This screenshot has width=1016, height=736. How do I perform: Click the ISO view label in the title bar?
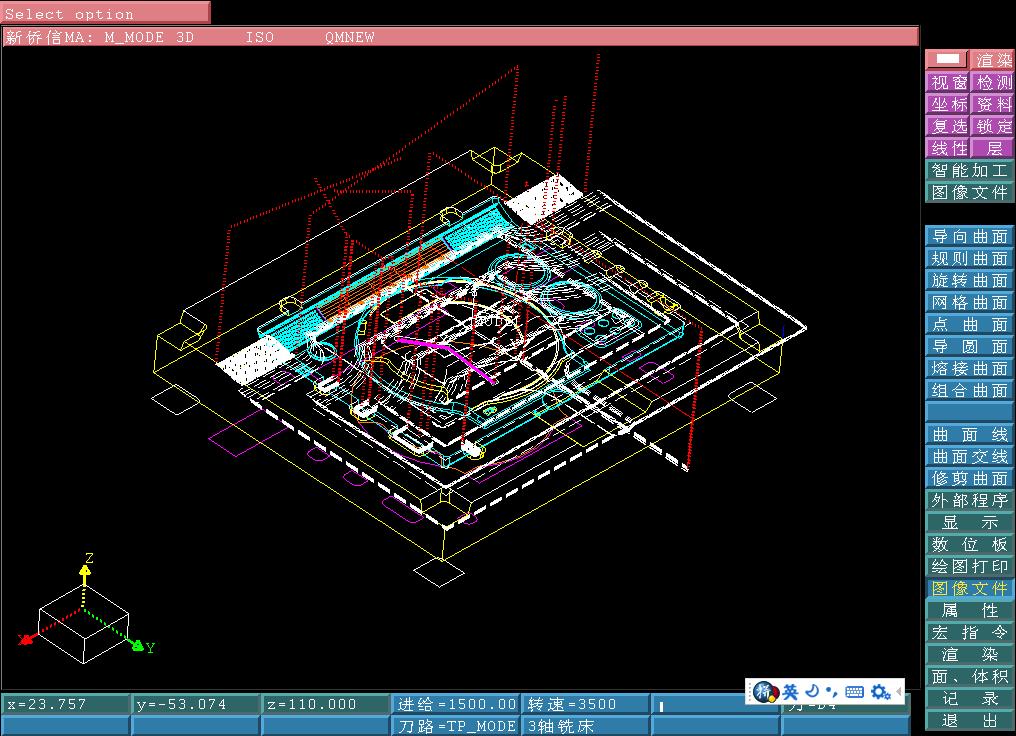click(260, 37)
